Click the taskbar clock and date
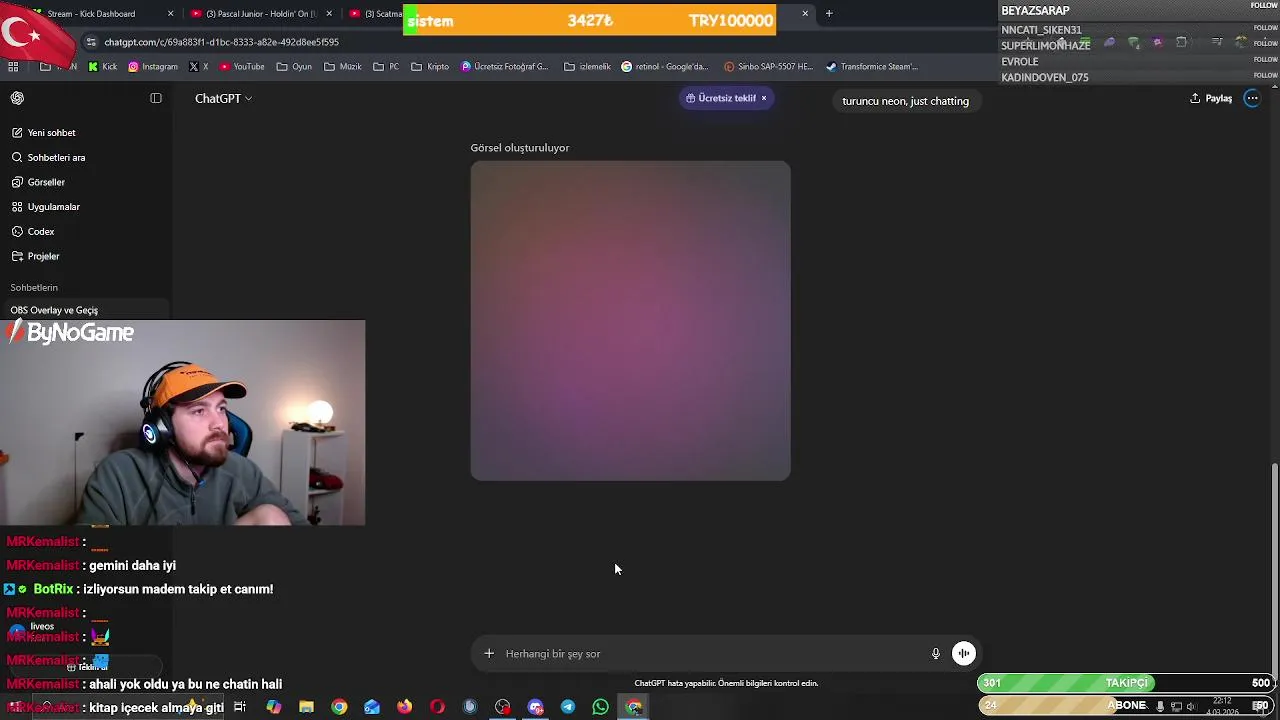This screenshot has width=1280, height=720. coord(1222,706)
